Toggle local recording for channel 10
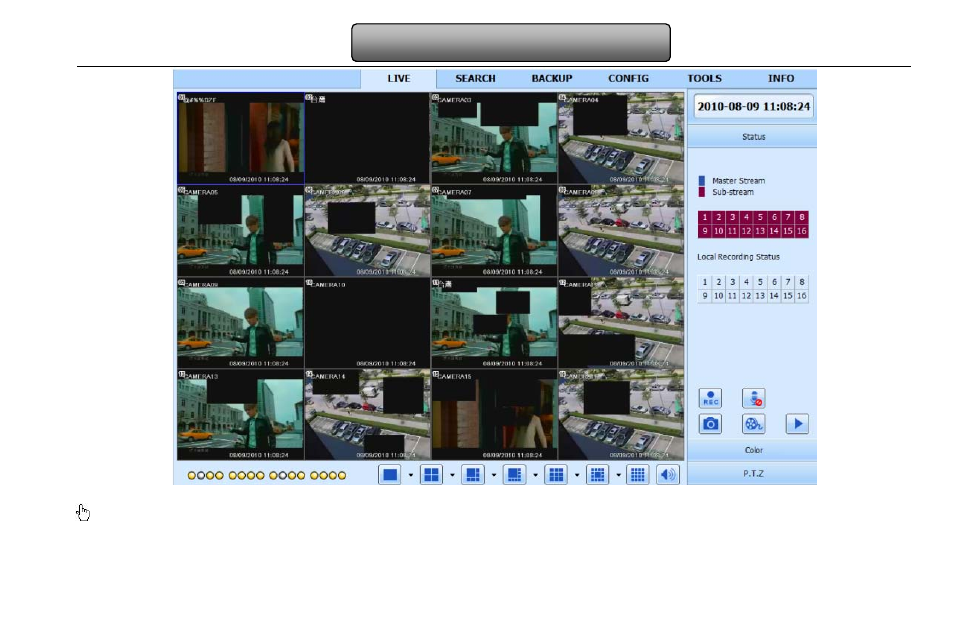Viewport: 954px width, 636px height. pos(719,296)
